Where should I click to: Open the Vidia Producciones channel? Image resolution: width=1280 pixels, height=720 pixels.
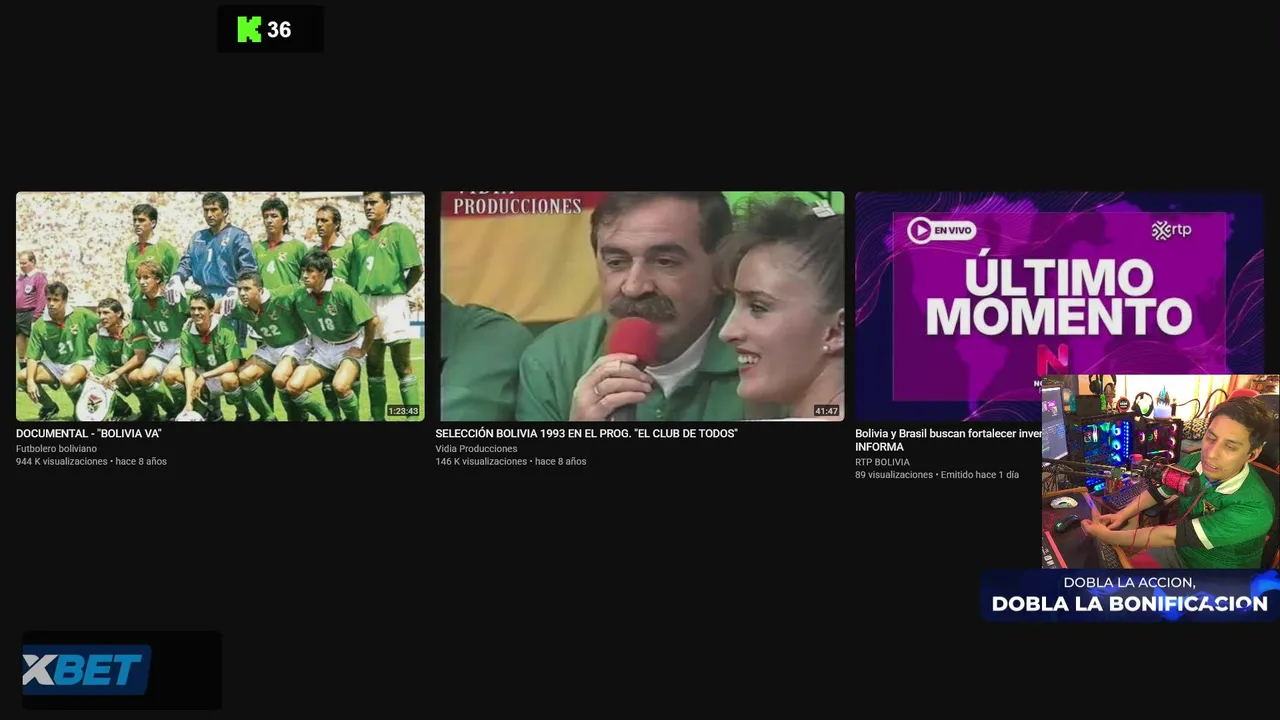[x=476, y=449]
